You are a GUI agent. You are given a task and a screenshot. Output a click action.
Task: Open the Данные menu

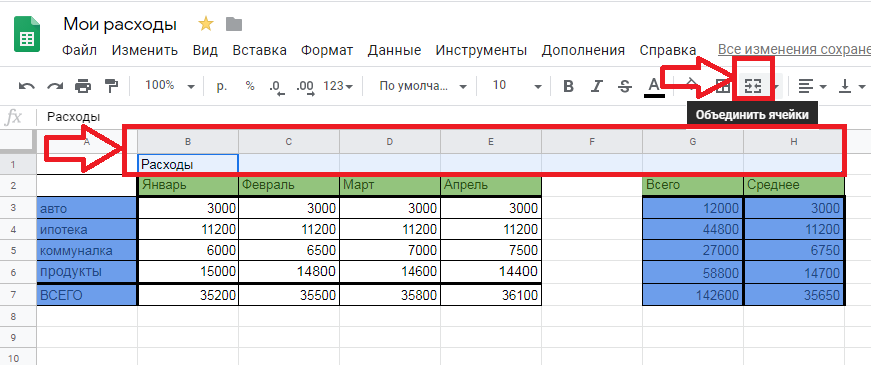[394, 51]
